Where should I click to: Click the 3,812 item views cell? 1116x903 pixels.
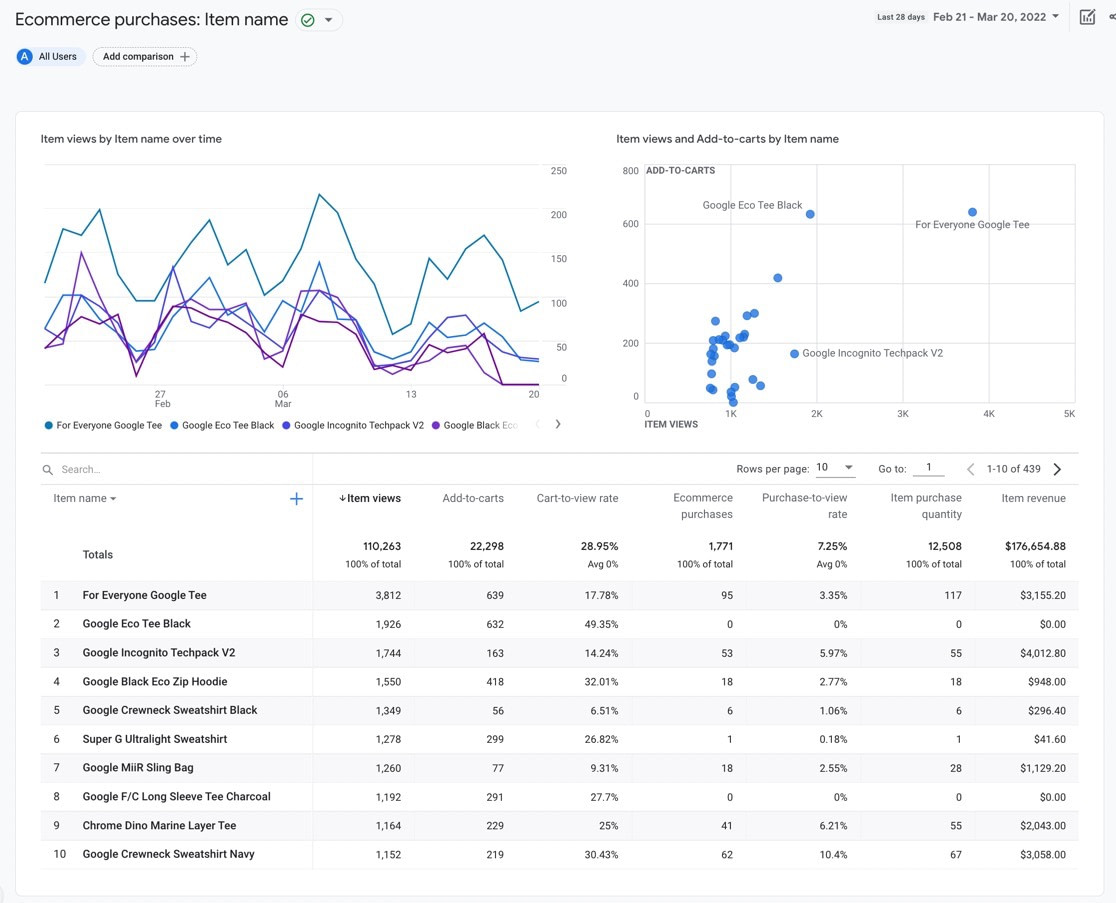click(x=388, y=595)
